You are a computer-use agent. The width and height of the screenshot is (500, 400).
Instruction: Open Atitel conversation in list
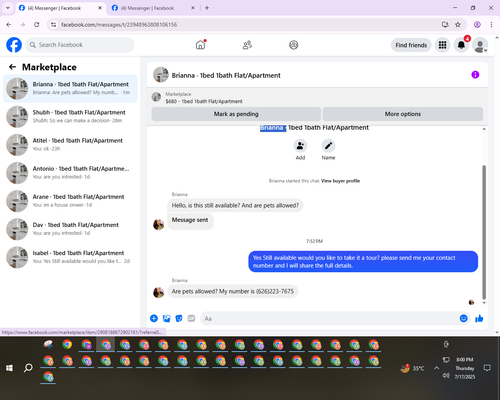tap(70, 145)
